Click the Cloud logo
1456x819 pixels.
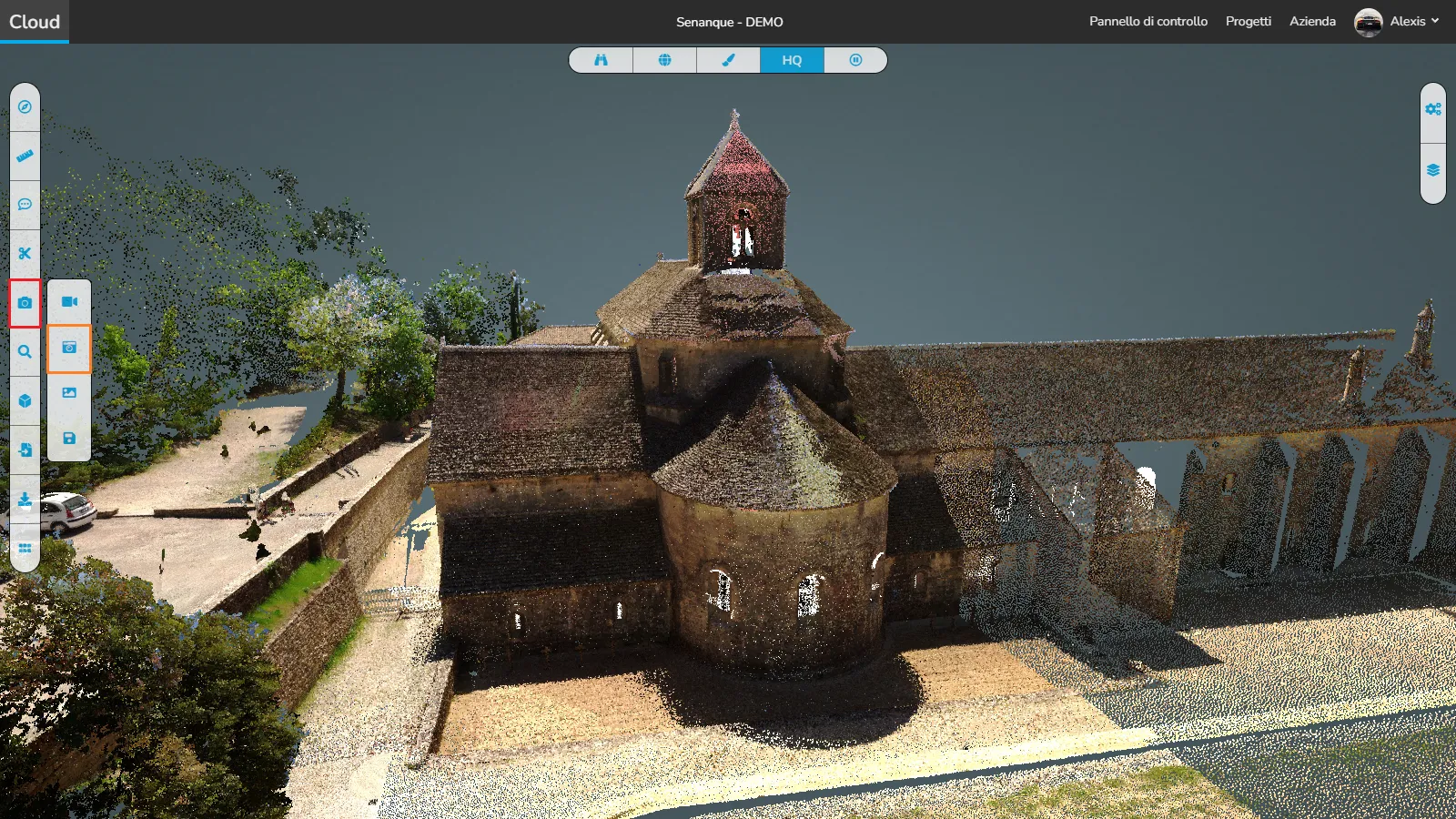click(35, 22)
